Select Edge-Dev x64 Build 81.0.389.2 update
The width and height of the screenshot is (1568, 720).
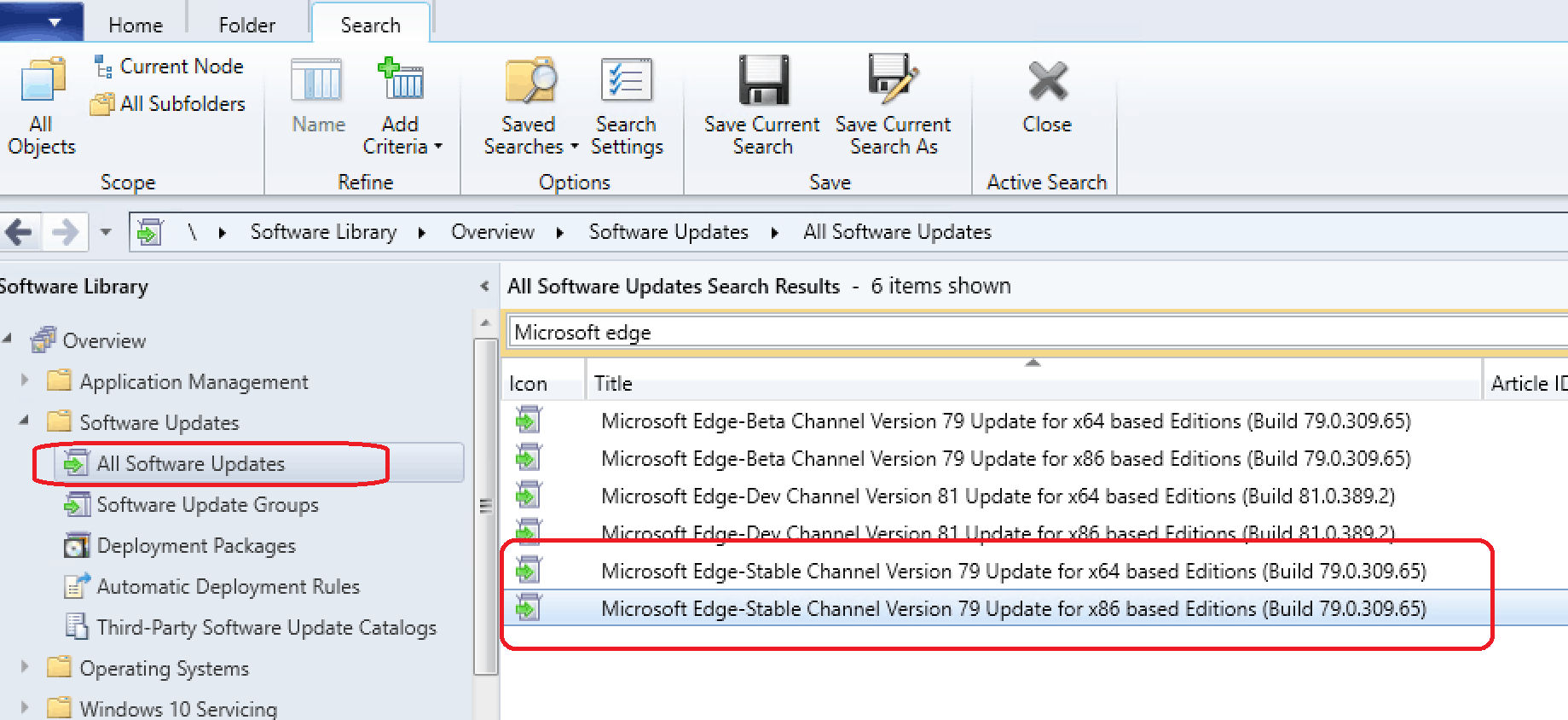point(998,496)
